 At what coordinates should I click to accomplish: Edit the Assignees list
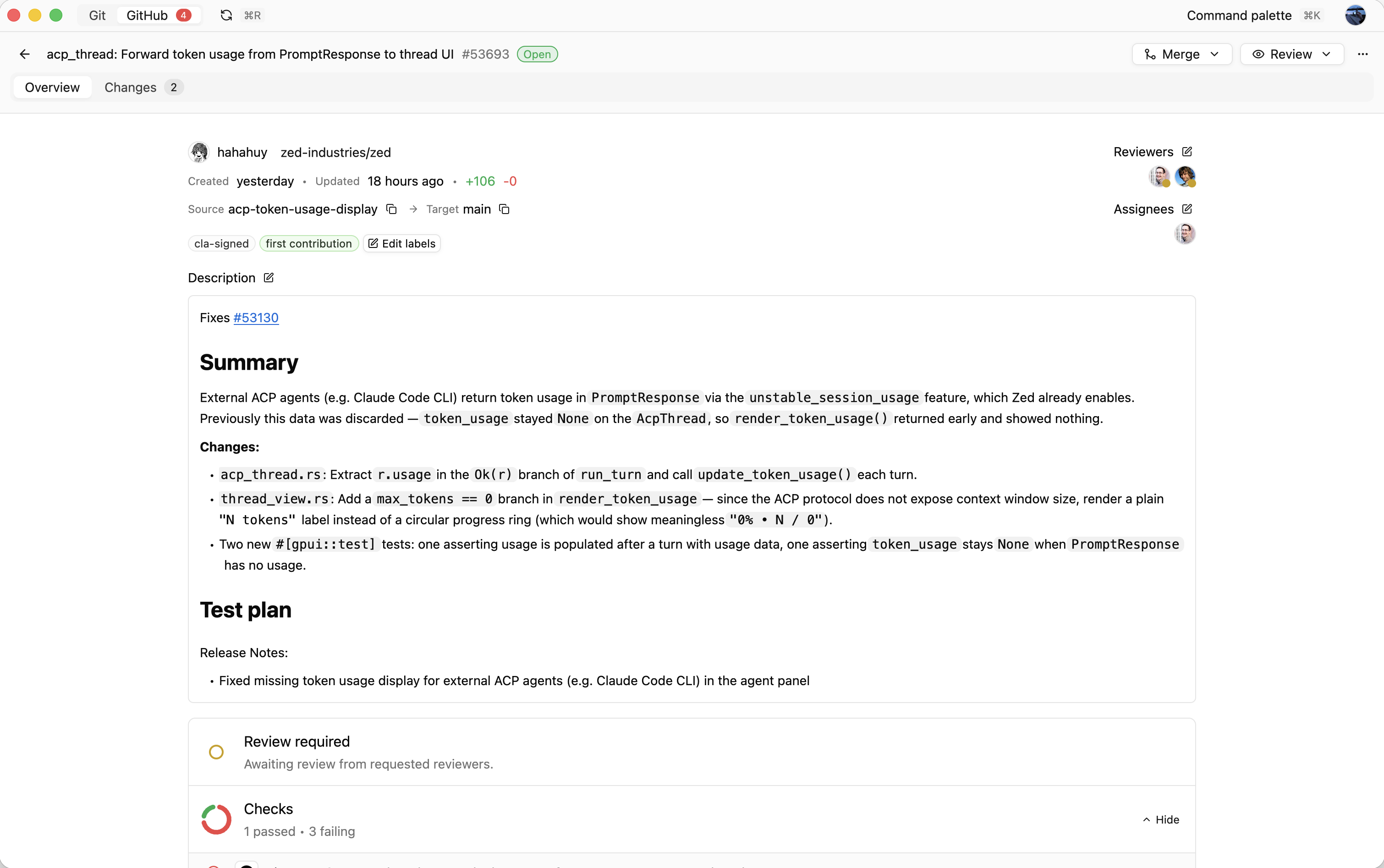1187,209
